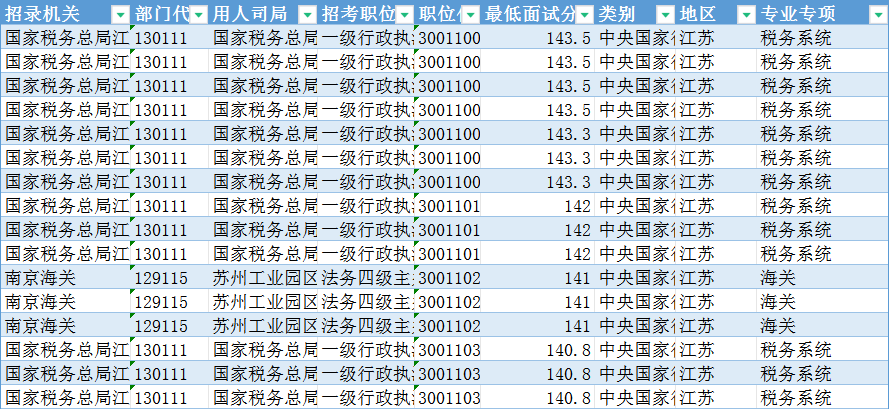Select the bottommost 141 score cell
Image resolution: width=889 pixels, height=409 pixels.
(538, 326)
